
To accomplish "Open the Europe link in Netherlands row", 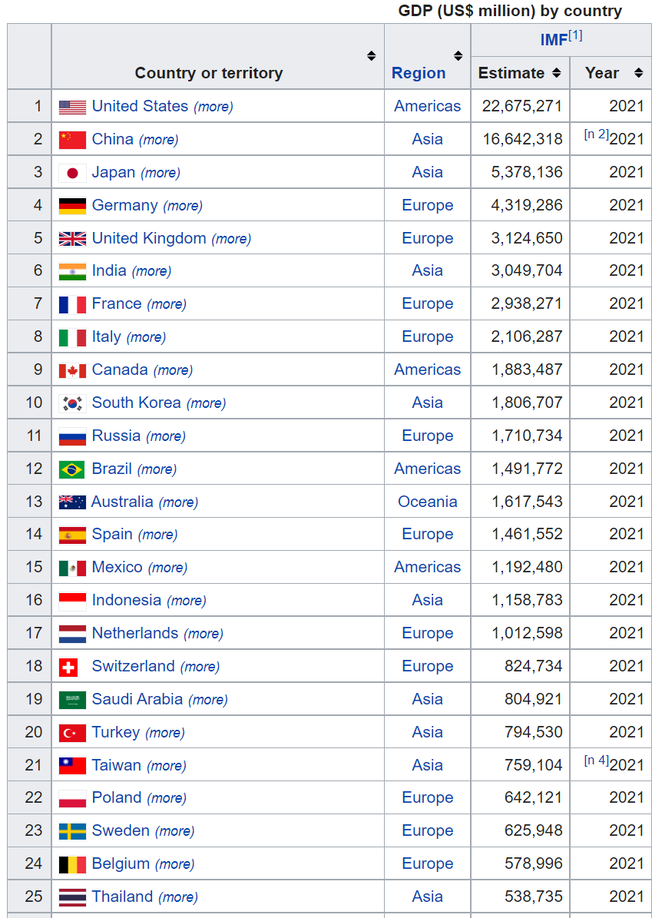I will pyautogui.click(x=427, y=633).
